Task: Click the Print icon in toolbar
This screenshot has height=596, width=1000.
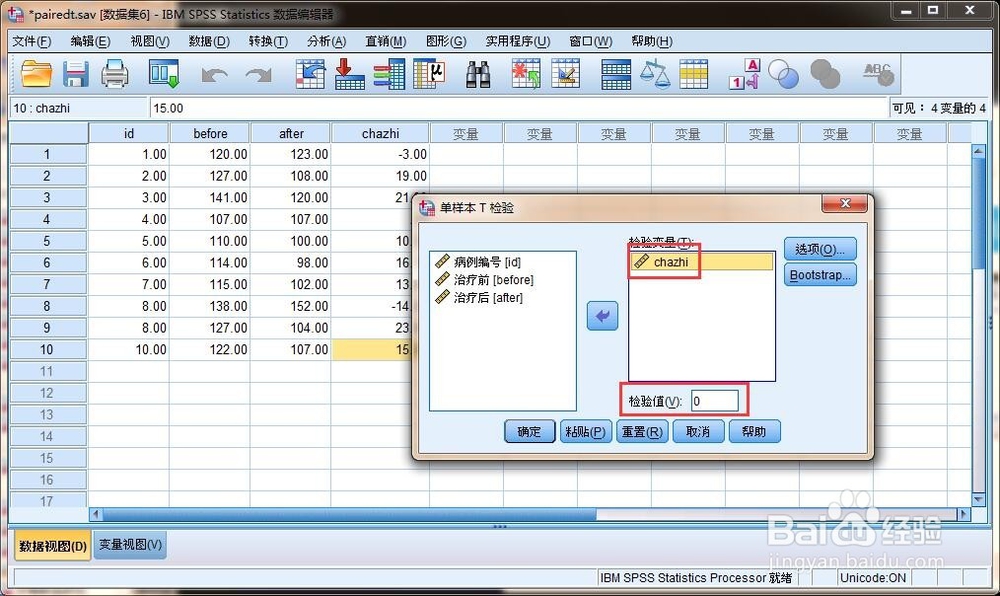Action: point(115,74)
